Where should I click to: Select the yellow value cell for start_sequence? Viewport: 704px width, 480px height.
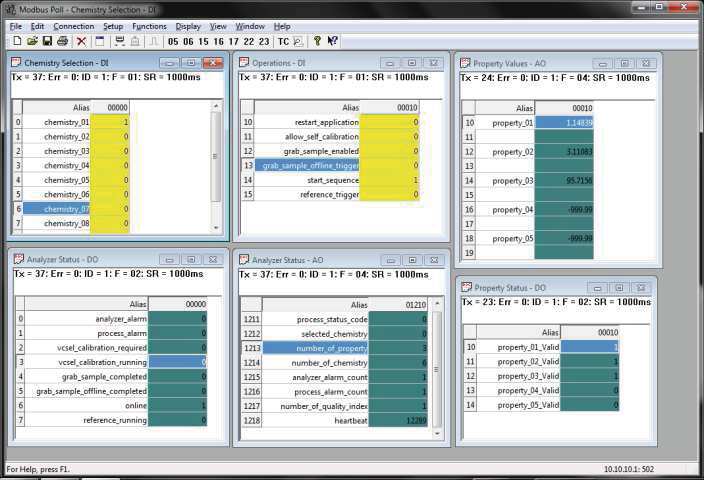(x=389, y=180)
